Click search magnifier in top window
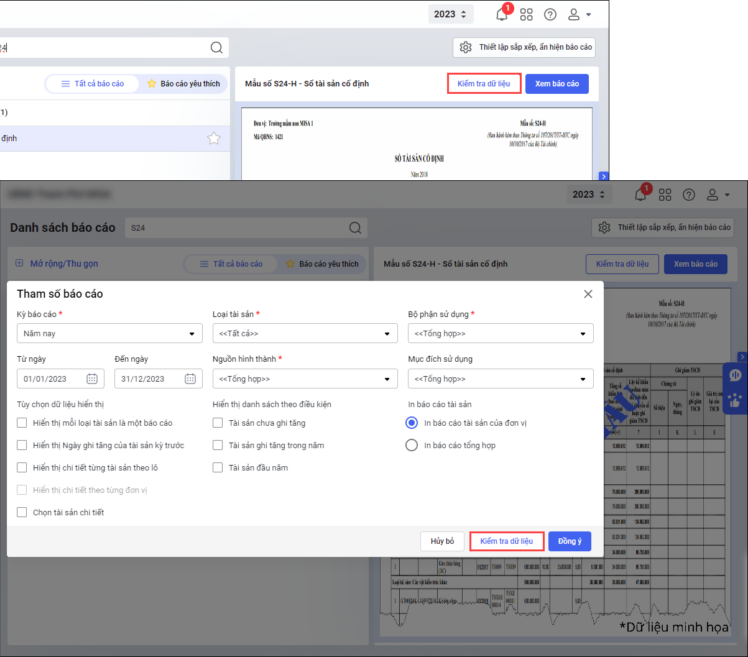This screenshot has width=748, height=657. tap(217, 47)
